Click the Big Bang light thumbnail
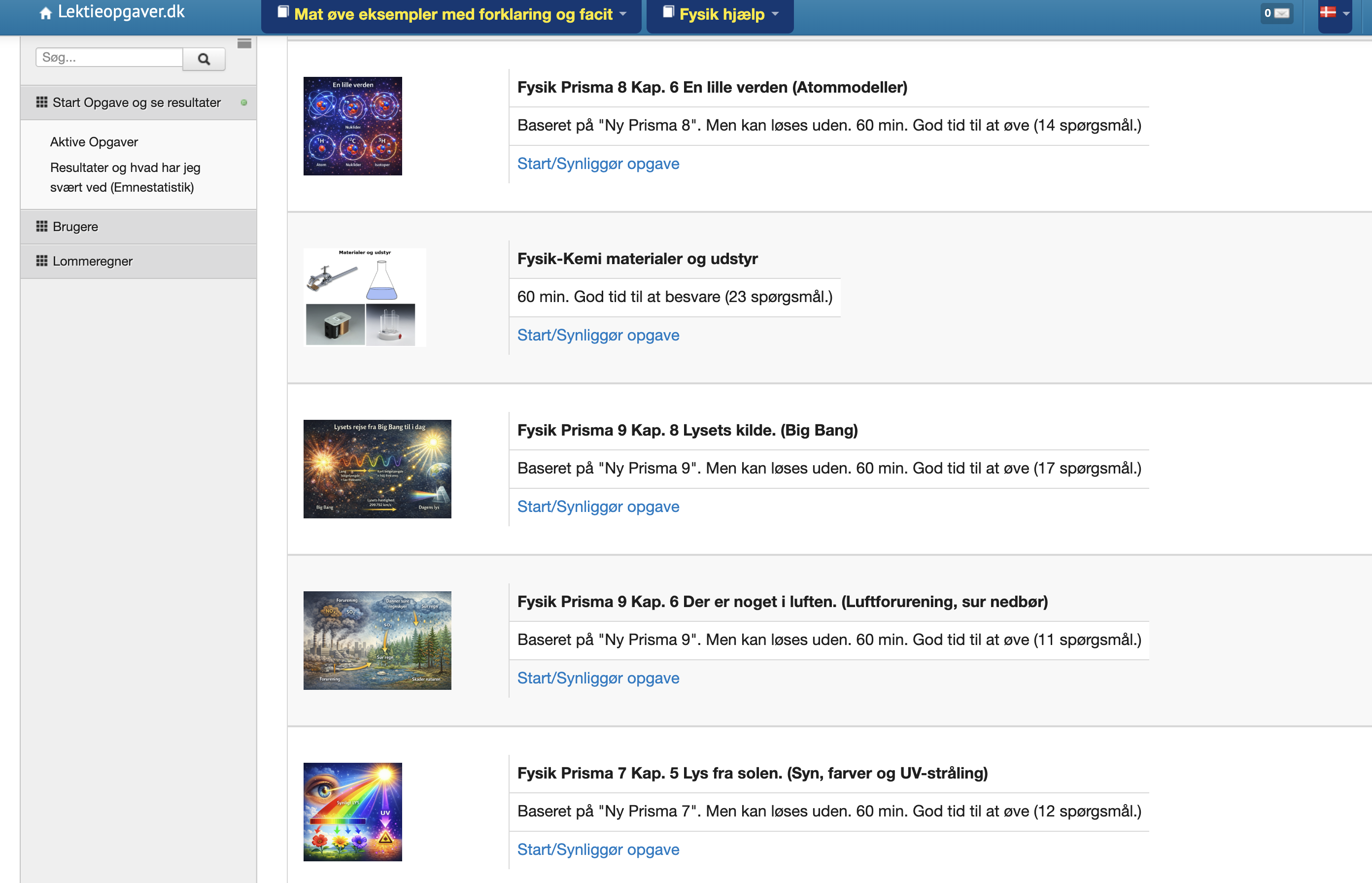Viewport: 1372px width, 883px height. (377, 469)
